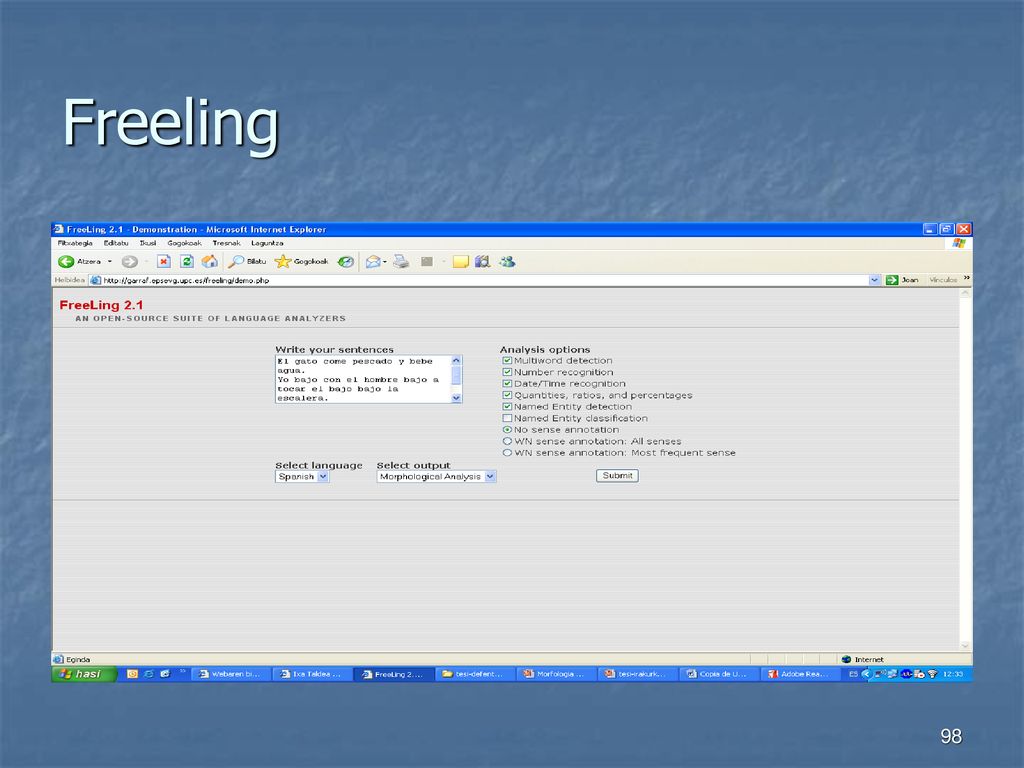Click the mail envelope icon

point(373,262)
